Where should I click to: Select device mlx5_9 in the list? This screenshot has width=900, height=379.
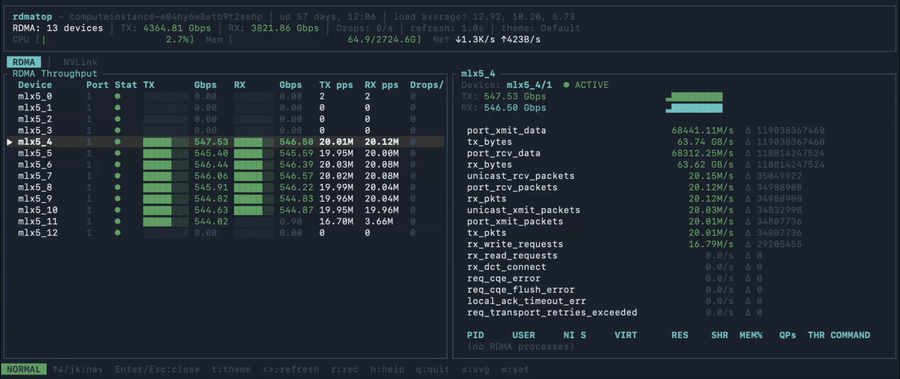tap(35, 199)
